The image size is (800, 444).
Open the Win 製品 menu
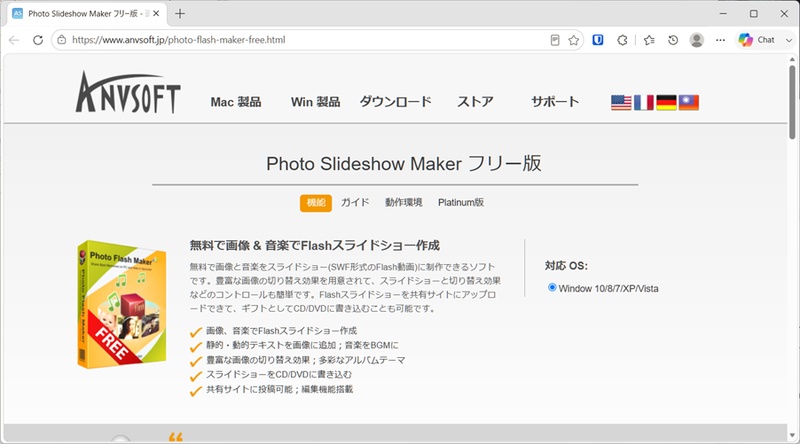(315, 102)
